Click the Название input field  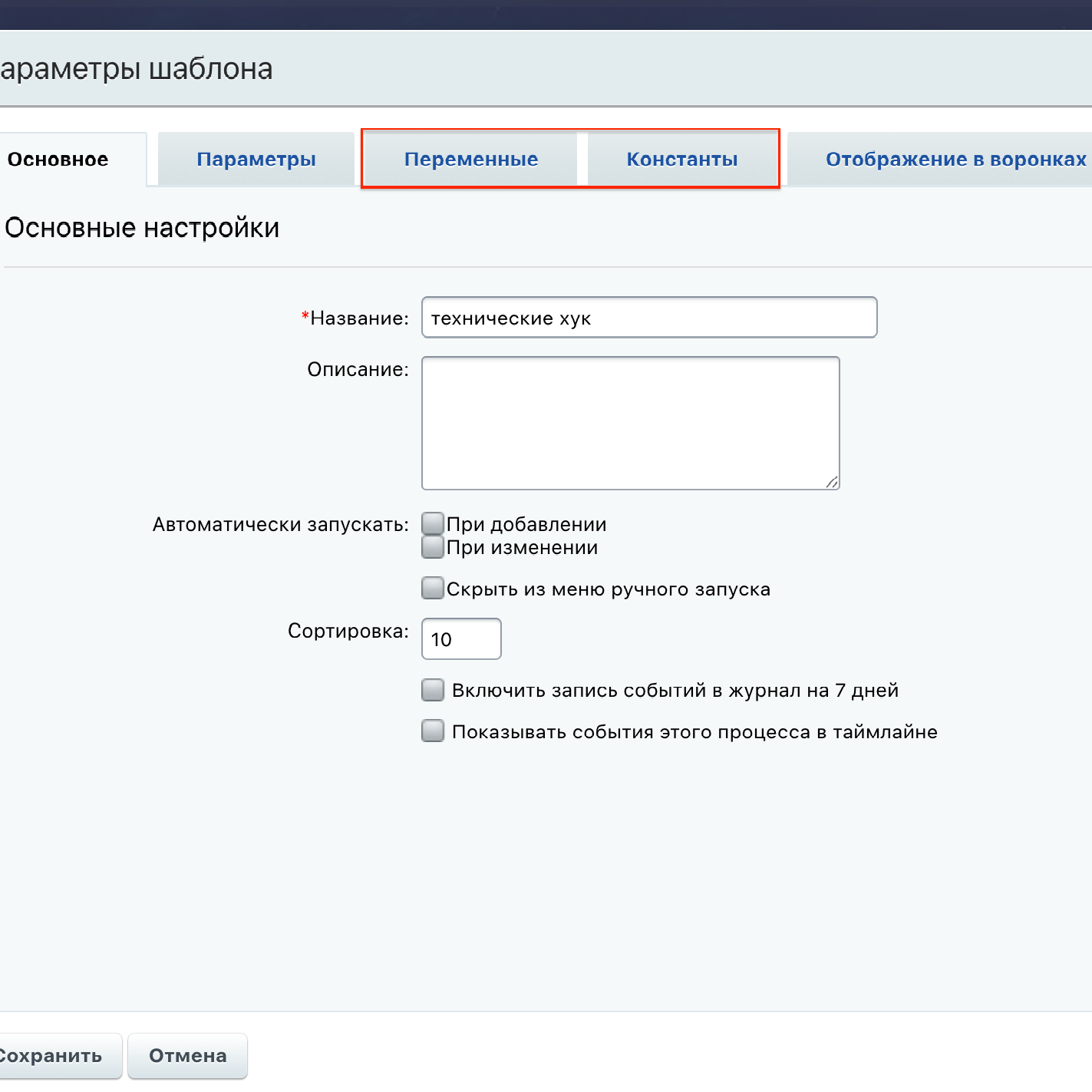pyautogui.click(x=648, y=317)
